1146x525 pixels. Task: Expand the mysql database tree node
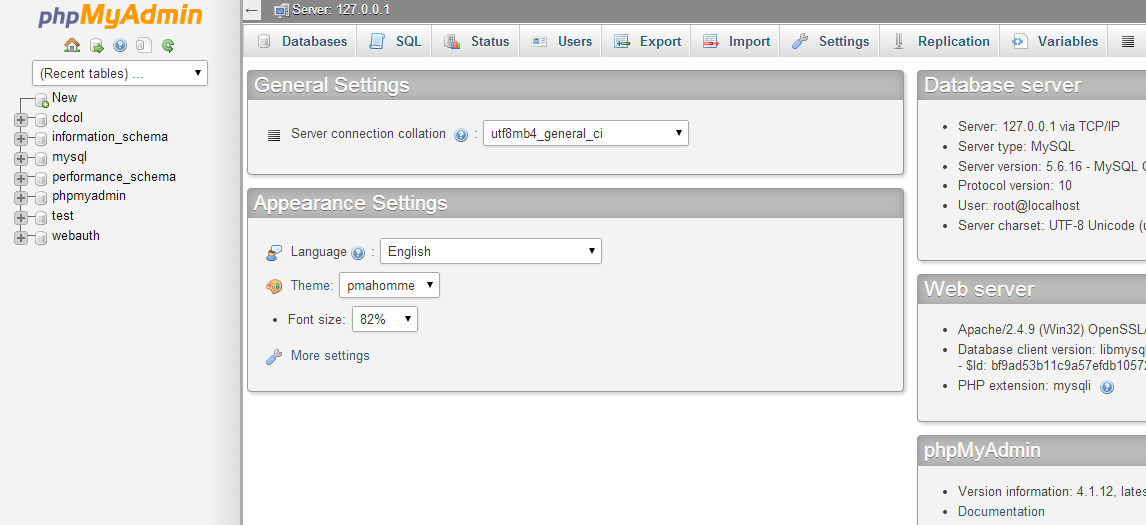point(20,159)
